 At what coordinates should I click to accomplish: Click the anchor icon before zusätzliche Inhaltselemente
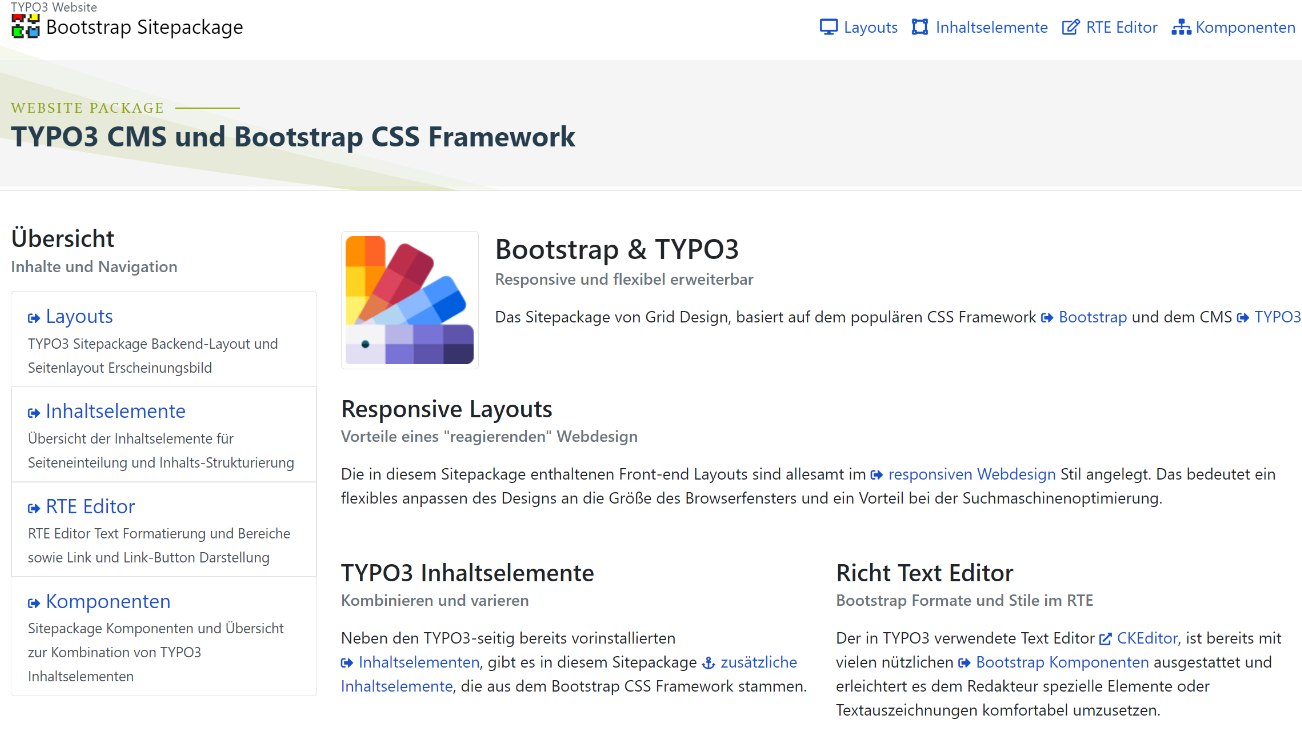pos(709,662)
